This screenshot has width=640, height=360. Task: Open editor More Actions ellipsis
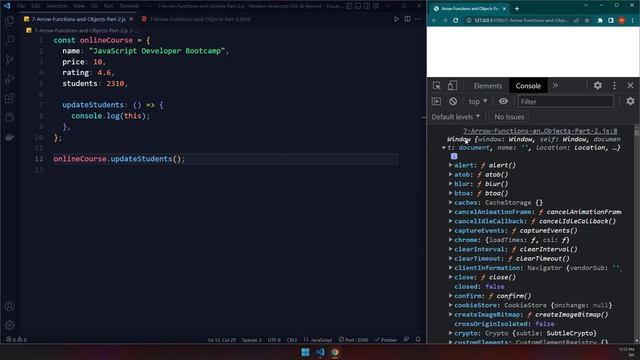point(418,19)
